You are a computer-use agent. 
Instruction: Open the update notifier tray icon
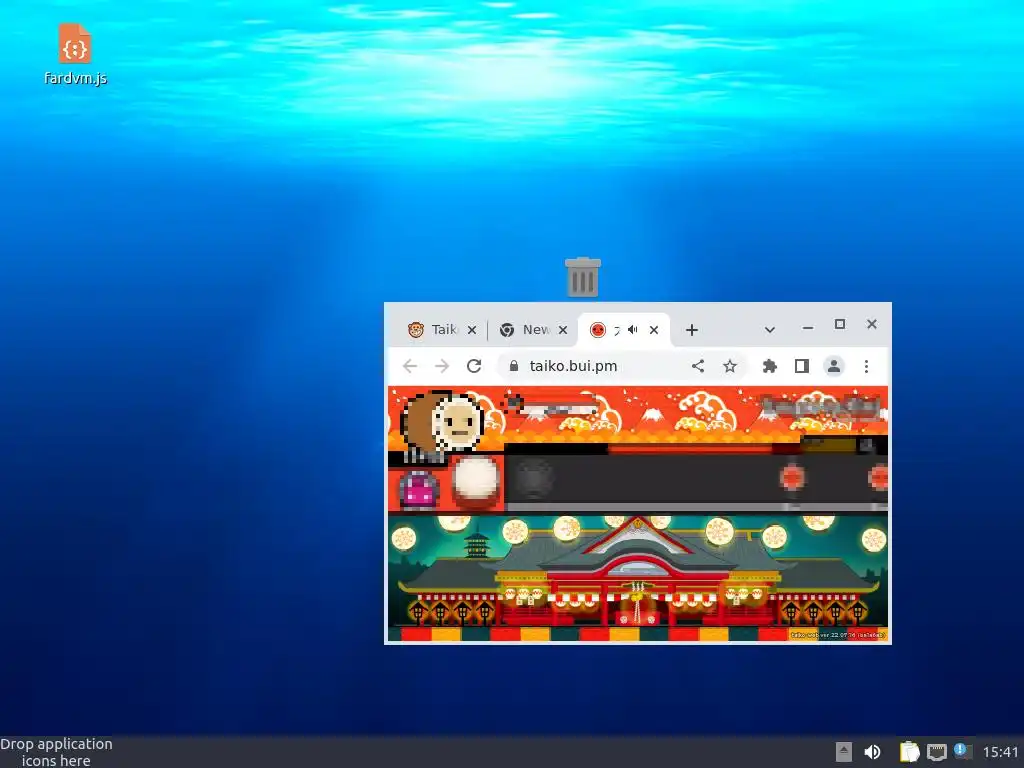963,751
